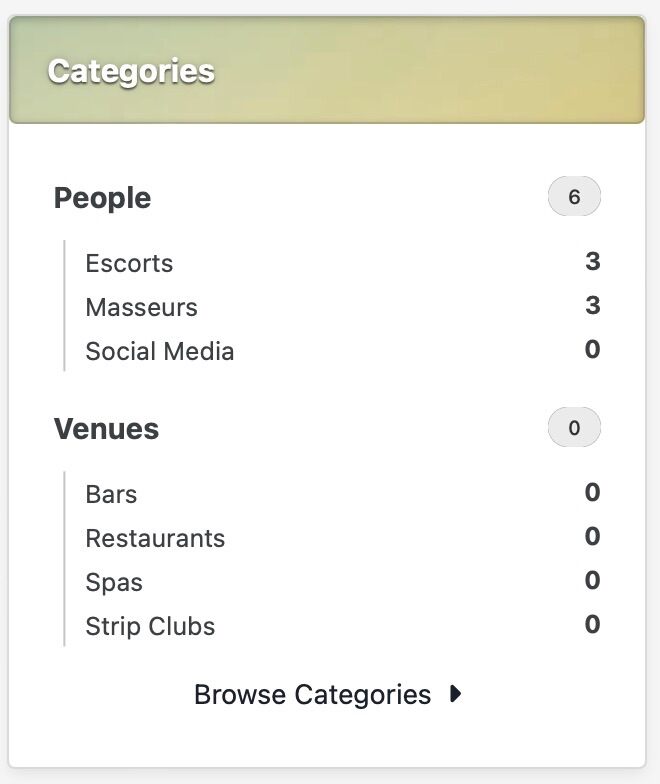Click the Masseurs listing count
660x784 pixels.
(592, 306)
